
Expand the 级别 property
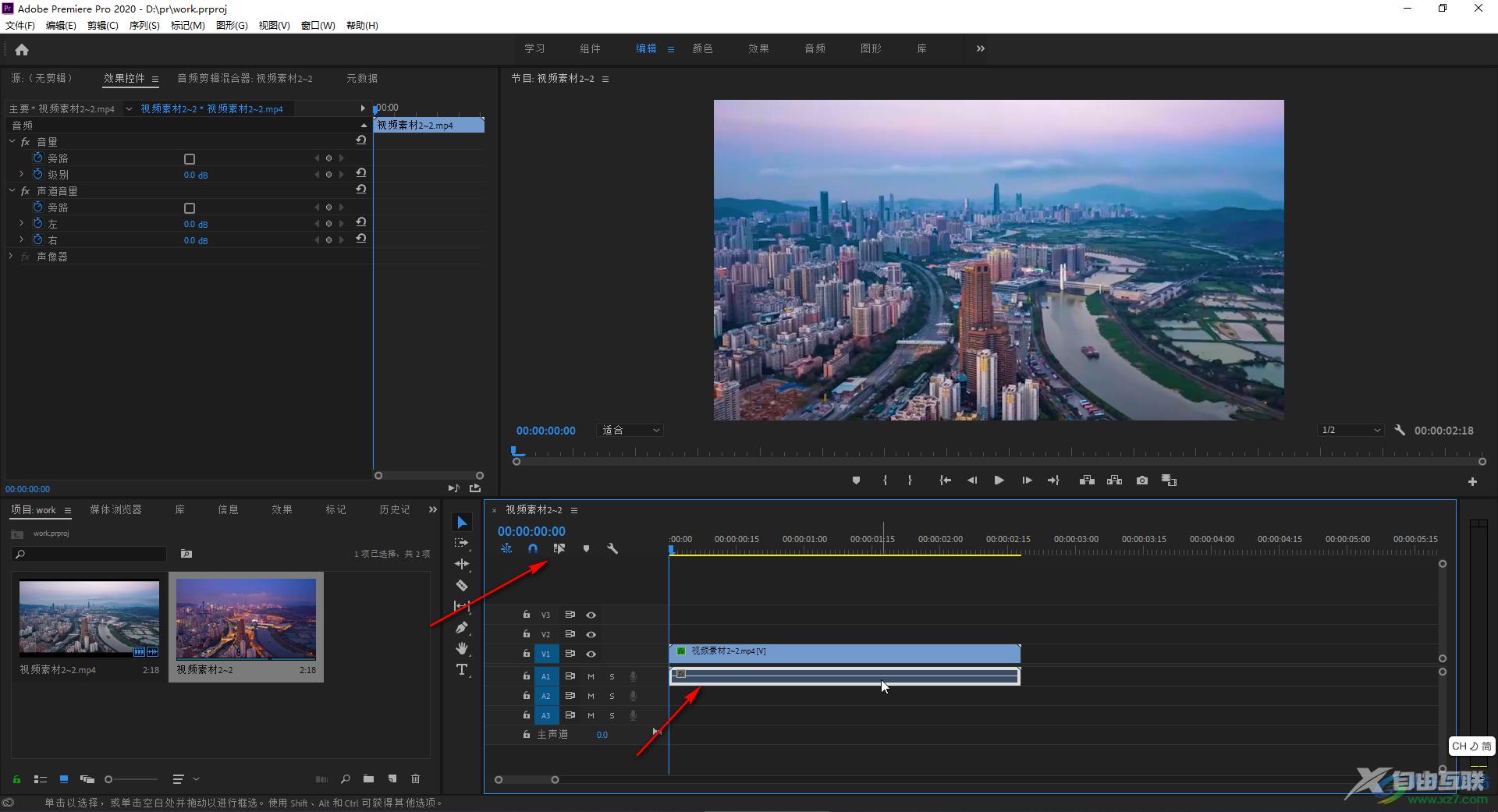click(x=22, y=174)
